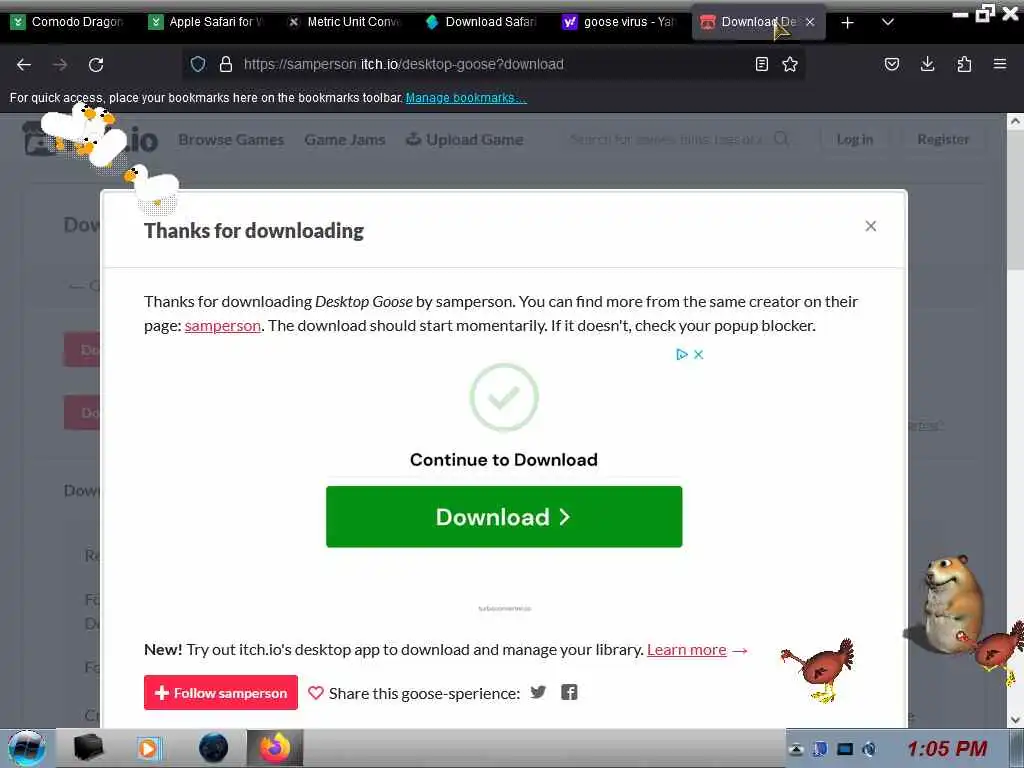
Task: Toggle reader view icon in address bar
Action: (761, 64)
